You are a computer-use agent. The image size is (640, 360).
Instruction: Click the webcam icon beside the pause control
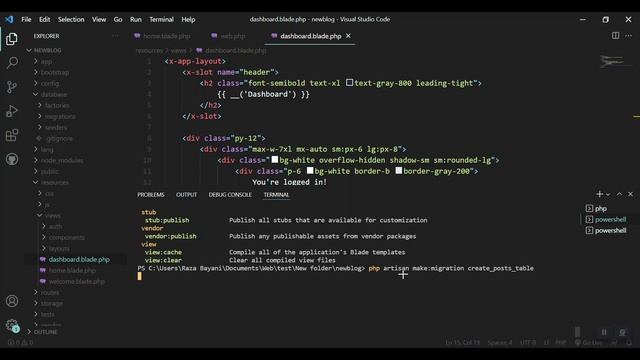(x=622, y=332)
